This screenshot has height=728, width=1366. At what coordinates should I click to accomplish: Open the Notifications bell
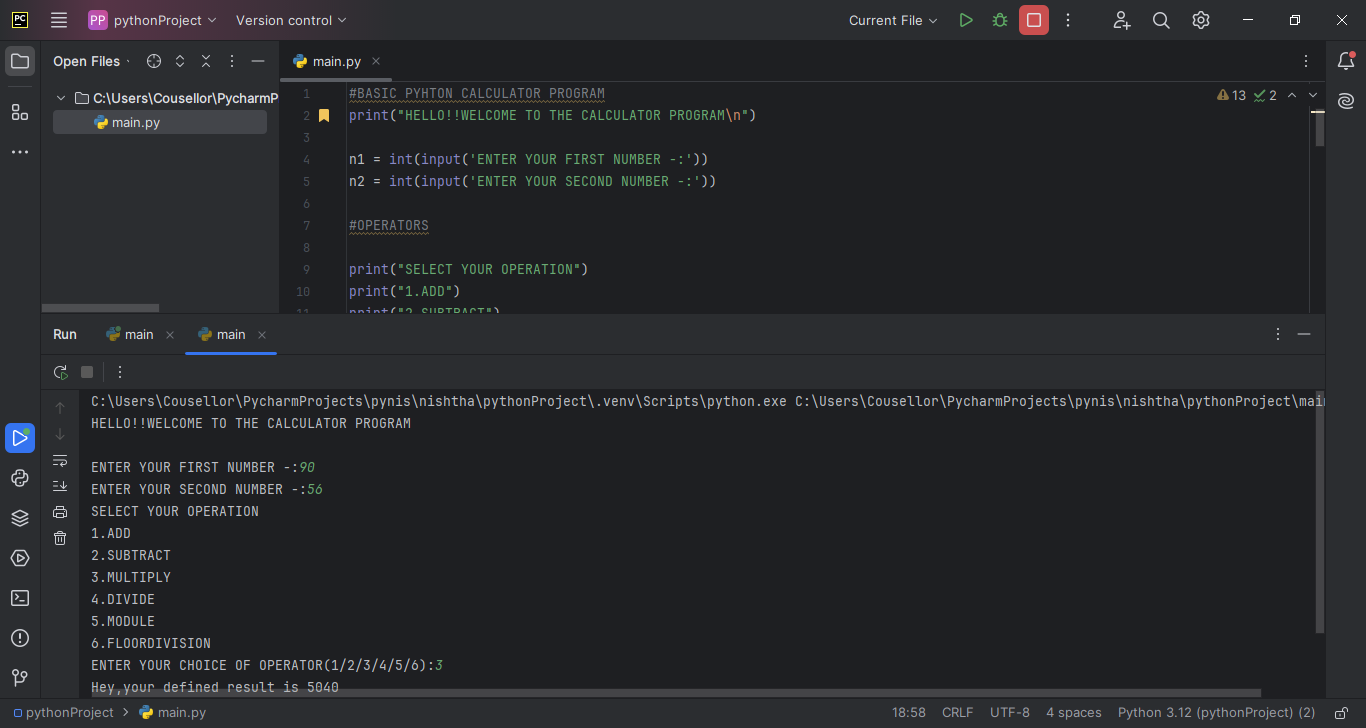tap(1346, 61)
